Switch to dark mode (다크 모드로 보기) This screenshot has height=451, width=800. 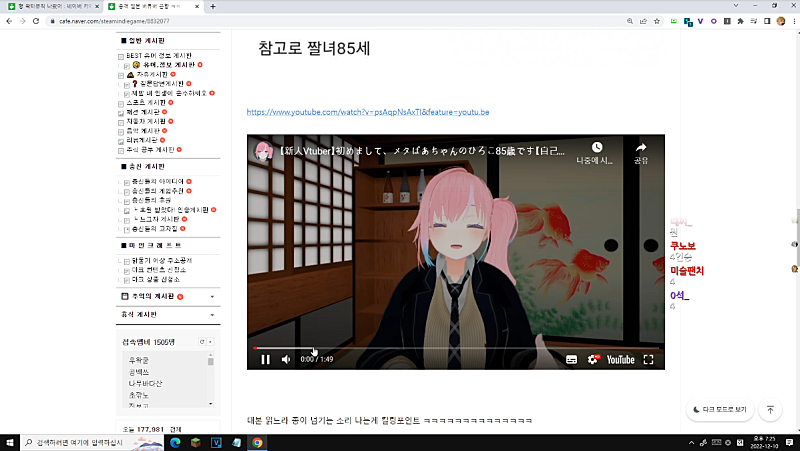(719, 409)
